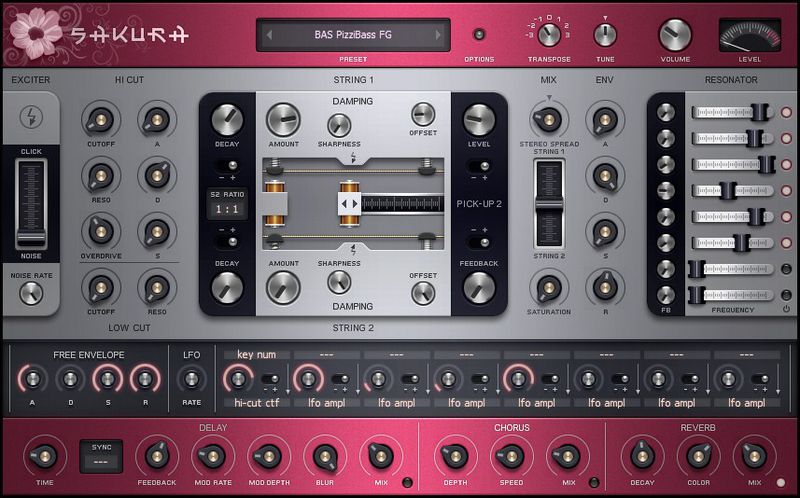Viewport: 800px width, 498px height.
Task: Open the preset name display list
Action: (x=351, y=36)
